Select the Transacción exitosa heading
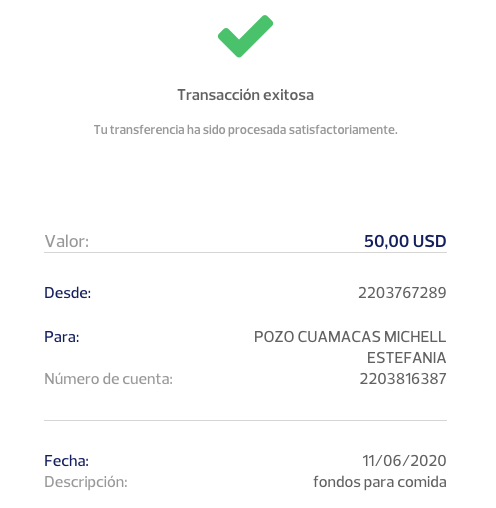496x508 pixels. (245, 95)
